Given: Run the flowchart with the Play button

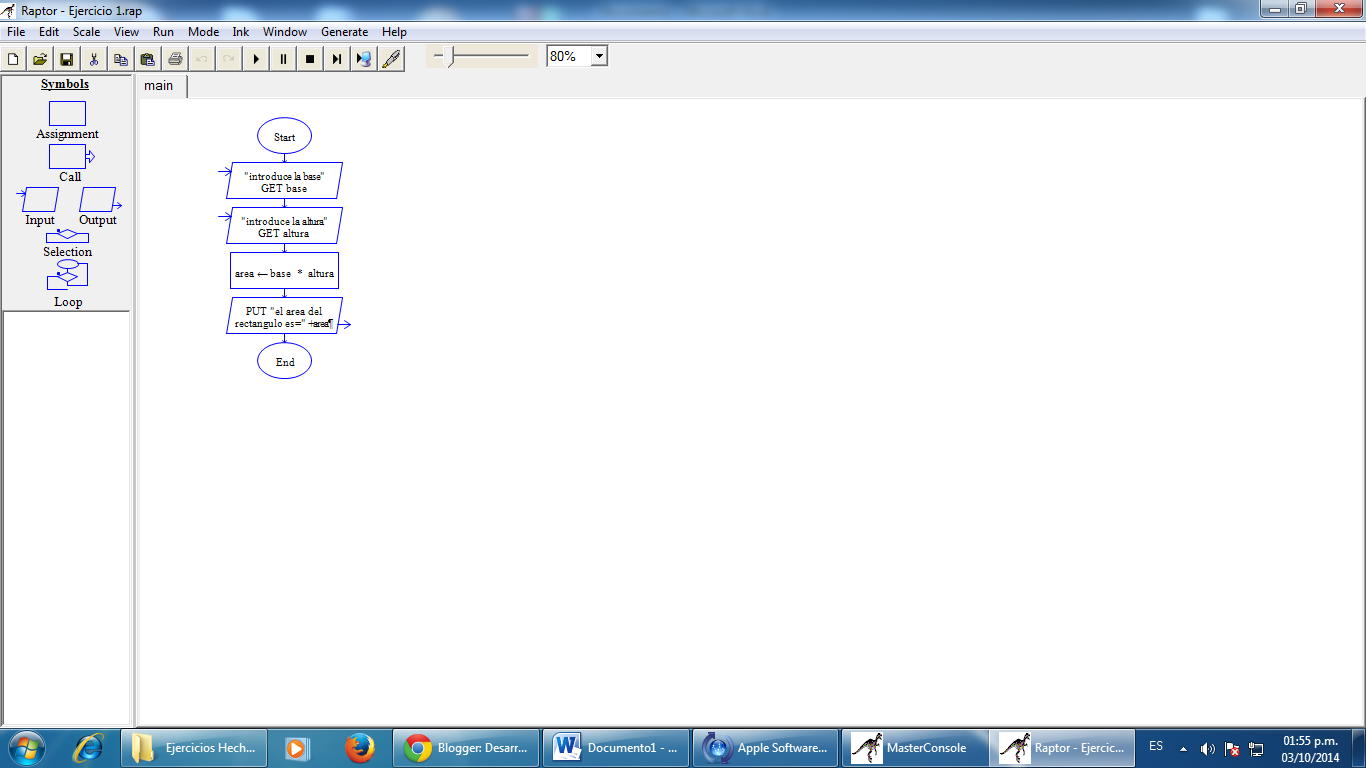Looking at the screenshot, I should [x=256, y=58].
